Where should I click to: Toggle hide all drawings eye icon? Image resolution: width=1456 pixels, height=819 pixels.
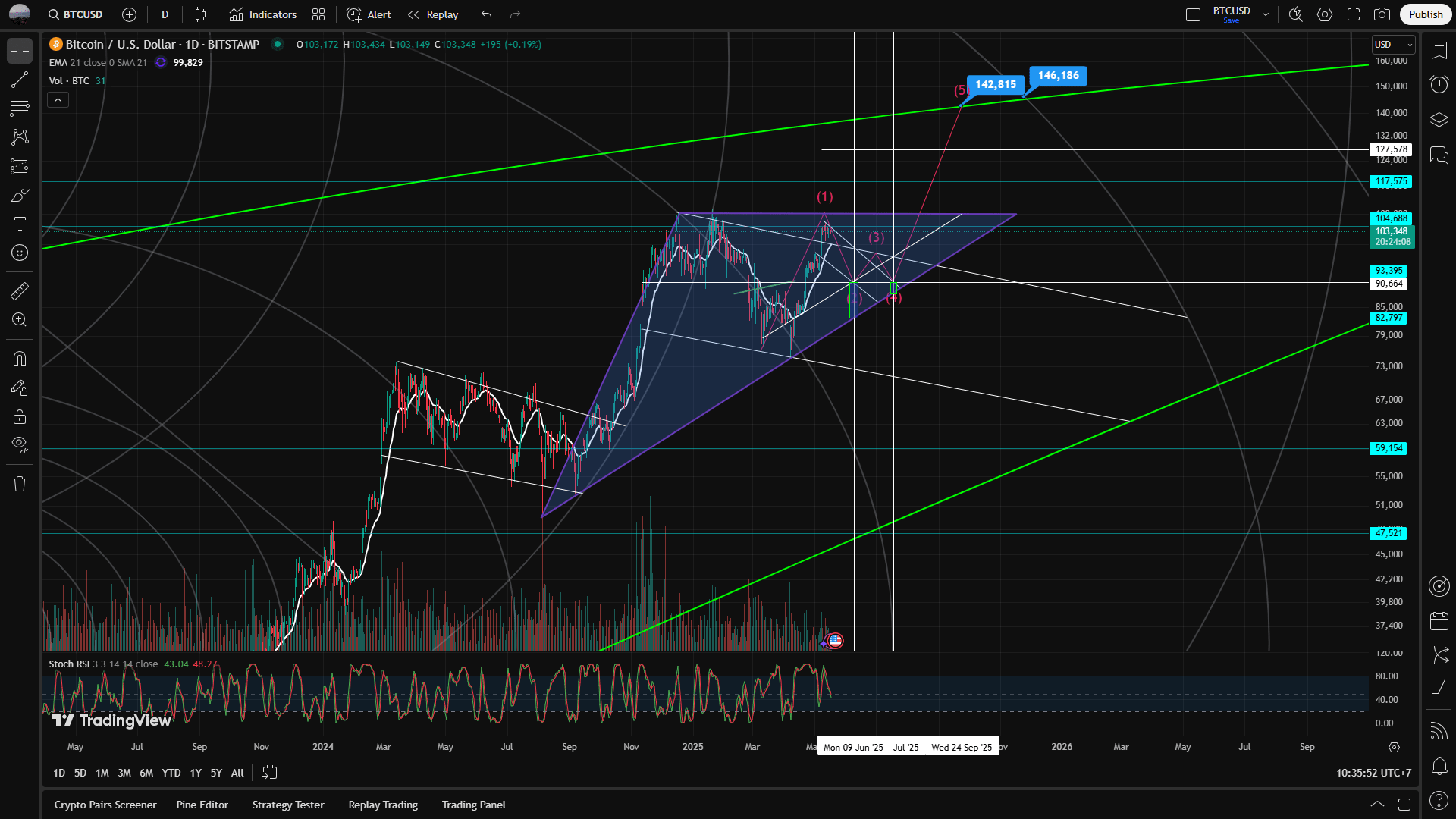(x=20, y=445)
